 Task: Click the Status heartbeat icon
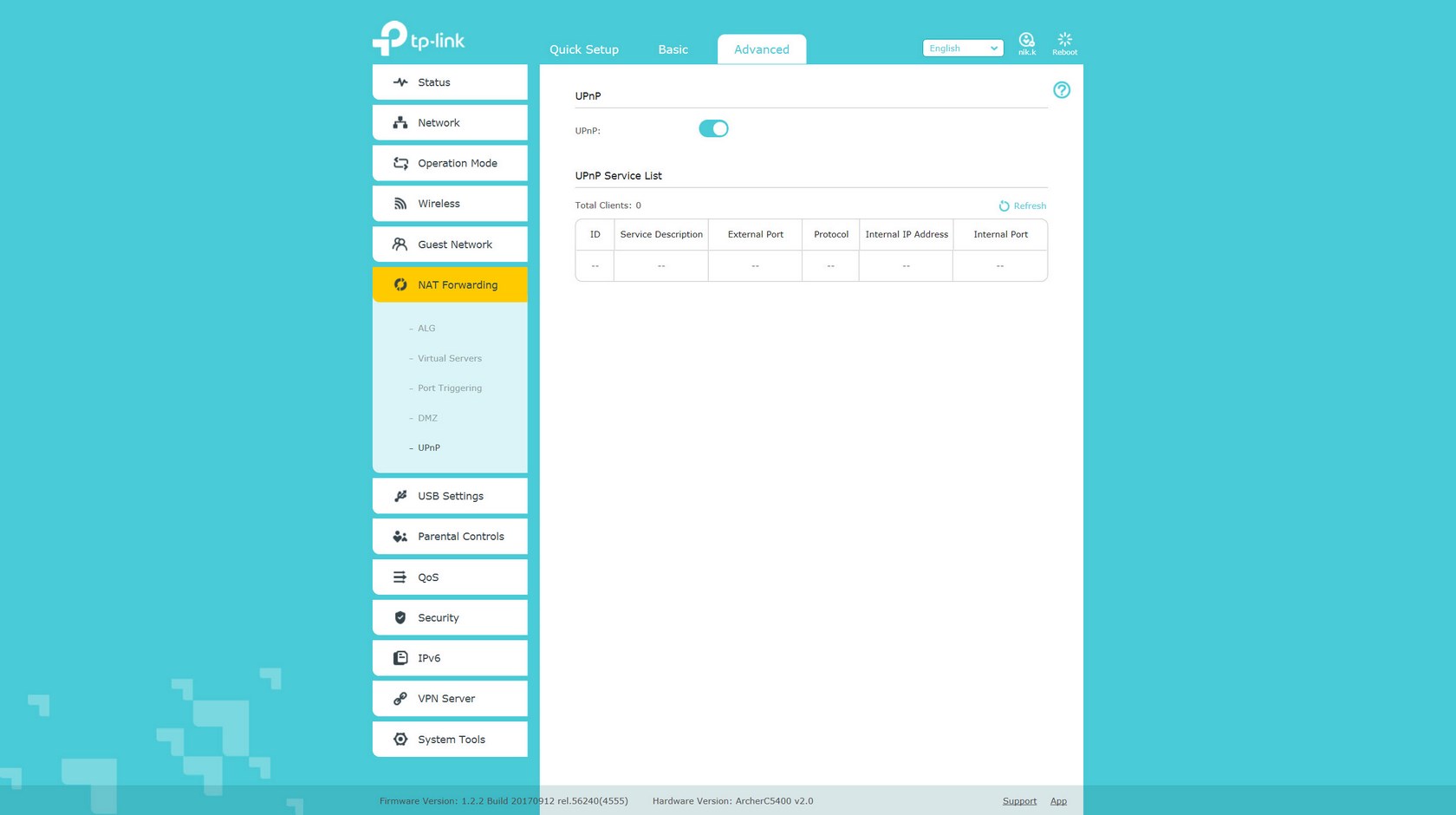pos(400,82)
